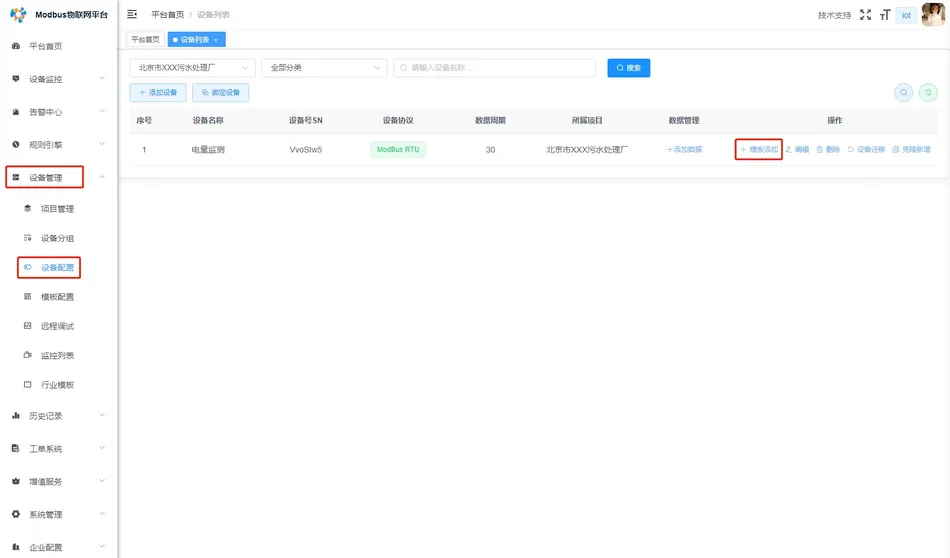Screen dimensions: 950x558
Task: Open the 全部分类 category dropdown
Action: point(324,68)
